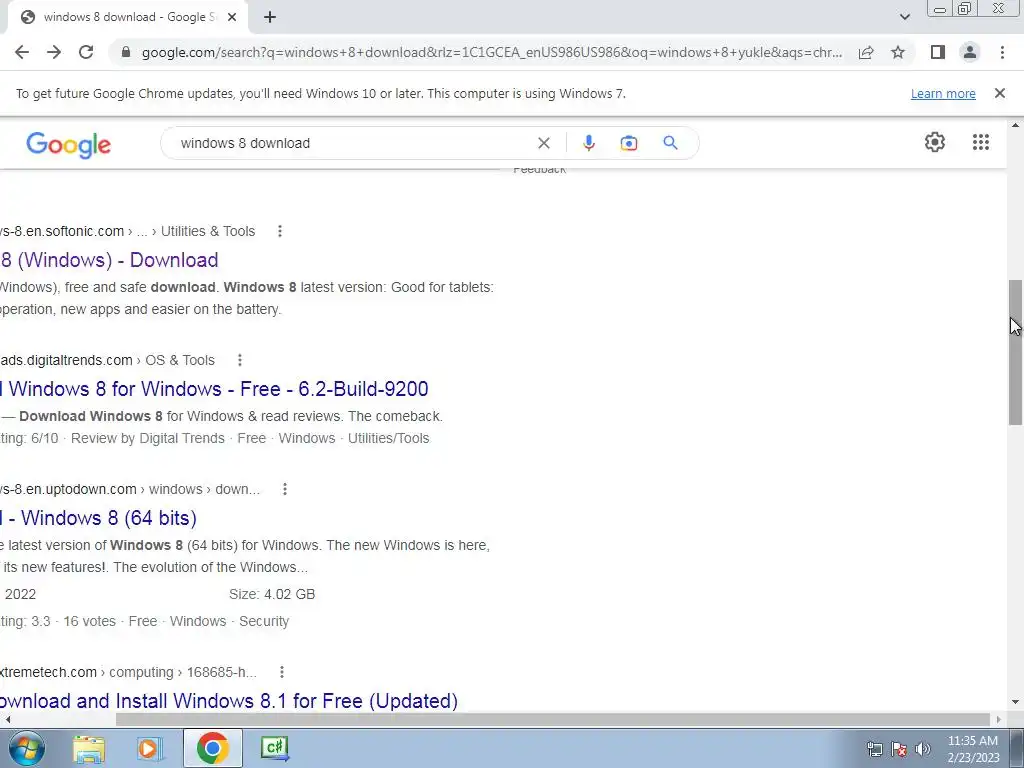Start voice search with microphone icon
This screenshot has height=768, width=1024.
tap(588, 143)
